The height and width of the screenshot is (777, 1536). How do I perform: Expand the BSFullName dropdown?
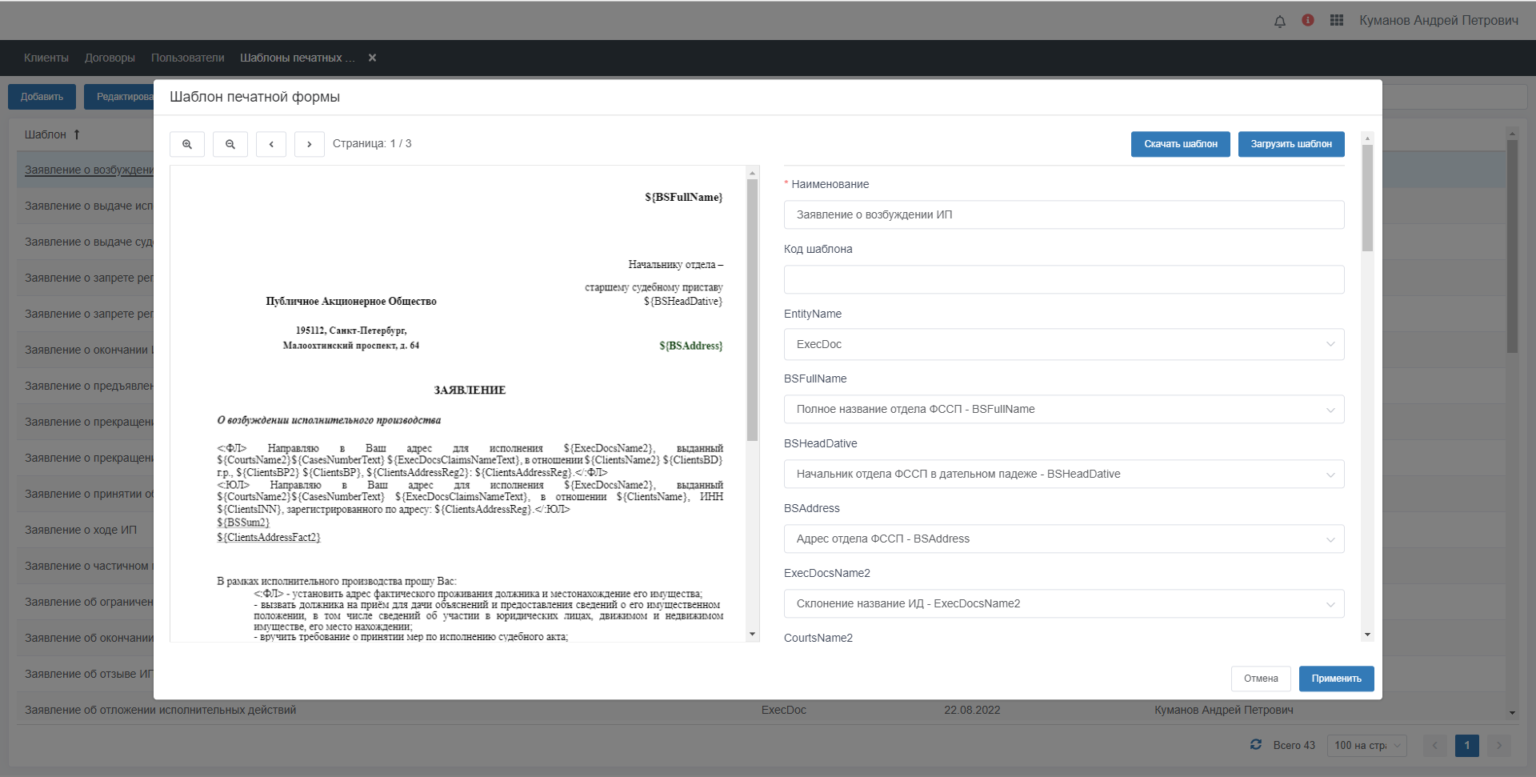tap(1064, 409)
